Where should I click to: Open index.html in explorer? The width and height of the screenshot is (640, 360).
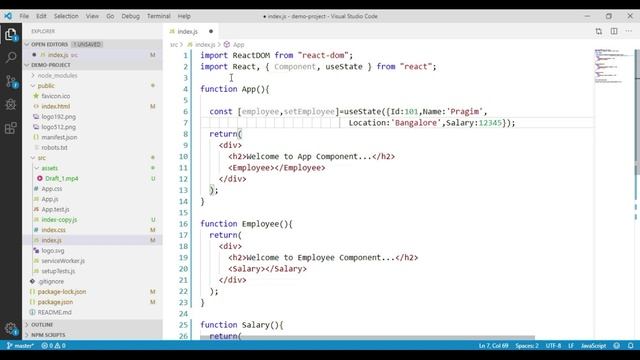tap(56, 107)
